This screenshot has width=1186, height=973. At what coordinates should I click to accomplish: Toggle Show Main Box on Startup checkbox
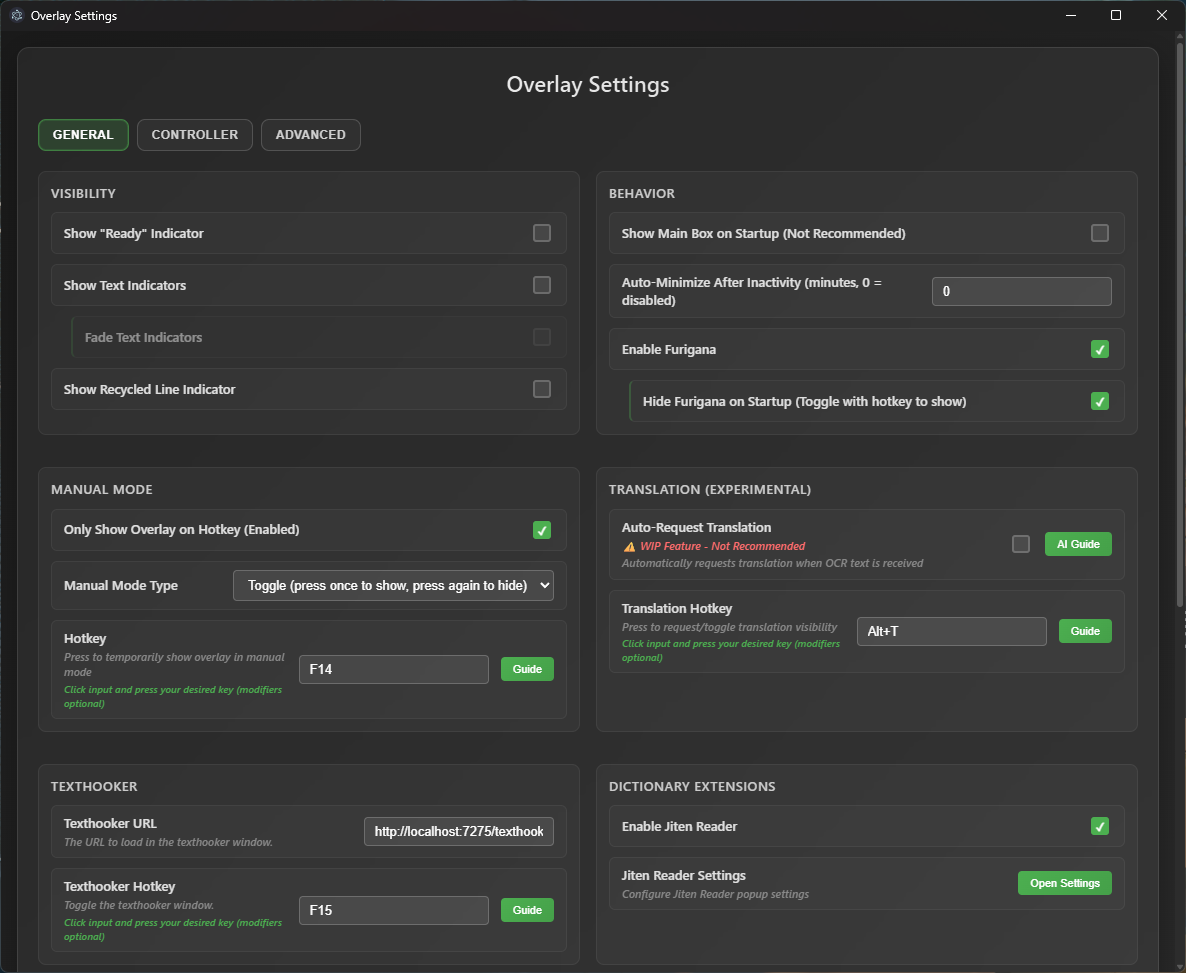tap(1100, 233)
